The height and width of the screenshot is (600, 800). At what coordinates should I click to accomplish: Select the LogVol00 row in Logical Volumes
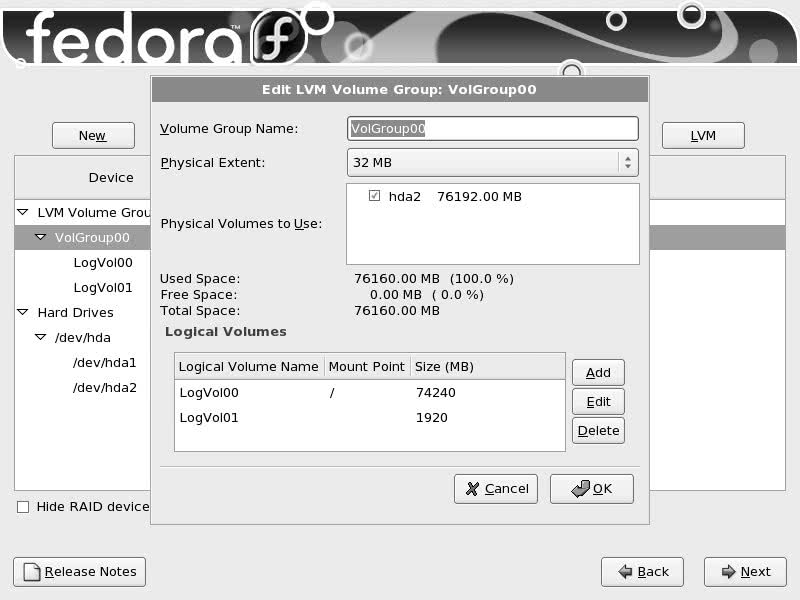(x=369, y=393)
